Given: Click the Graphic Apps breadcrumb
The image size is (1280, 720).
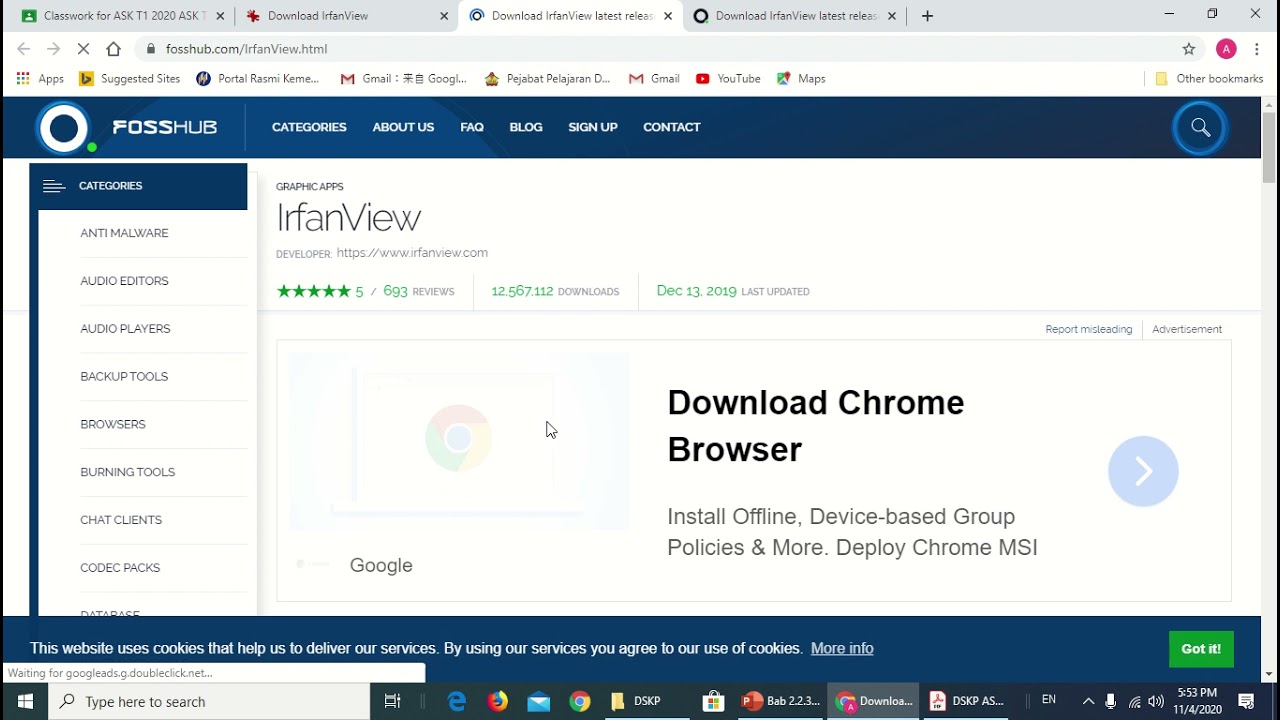Looking at the screenshot, I should coord(310,187).
